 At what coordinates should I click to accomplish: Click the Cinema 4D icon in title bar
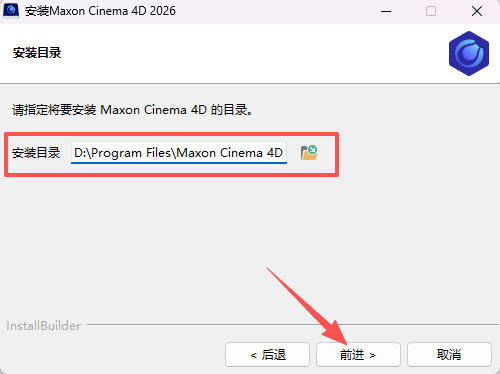click(x=11, y=11)
